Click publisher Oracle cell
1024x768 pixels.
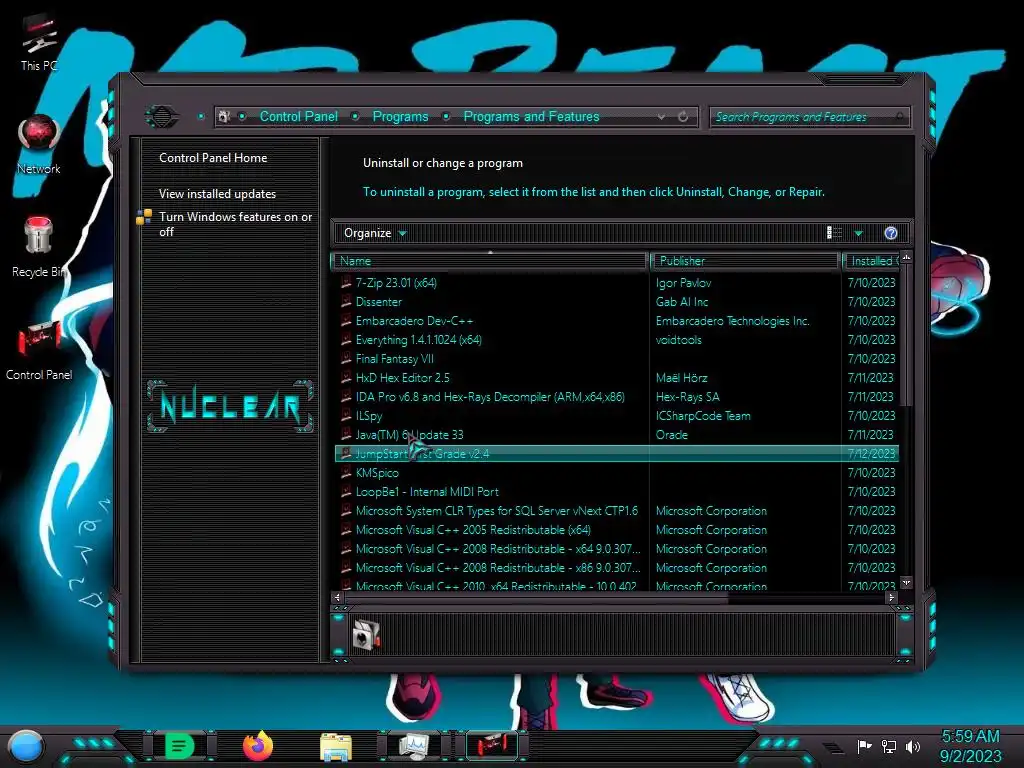tap(671, 434)
